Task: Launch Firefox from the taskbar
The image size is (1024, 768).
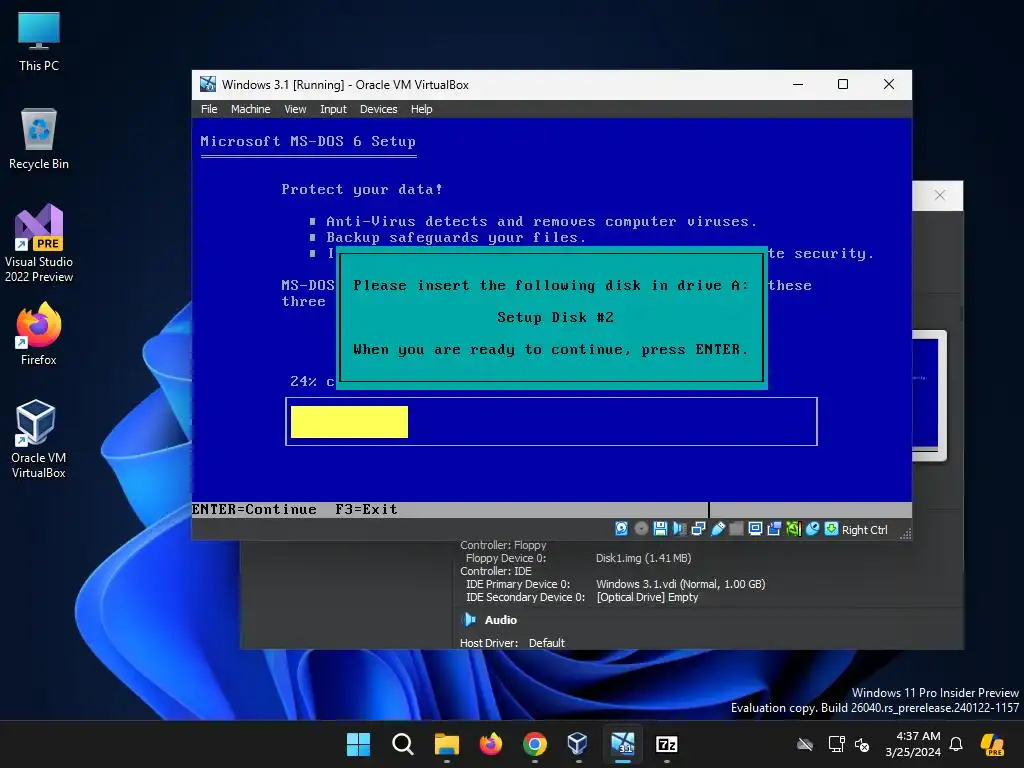Action: pos(491,744)
